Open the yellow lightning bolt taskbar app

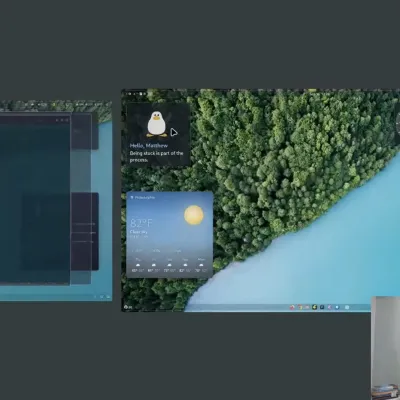pyautogui.click(x=314, y=307)
